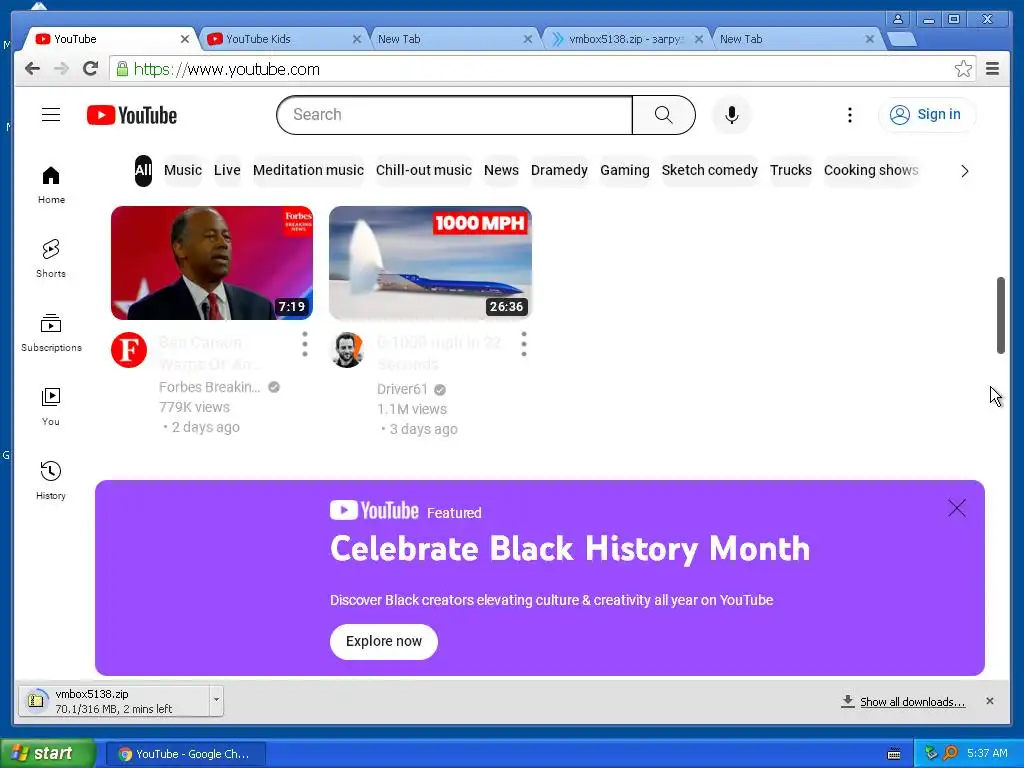Image resolution: width=1024 pixels, height=768 pixels.
Task: Close the downloads bar
Action: [x=989, y=701]
